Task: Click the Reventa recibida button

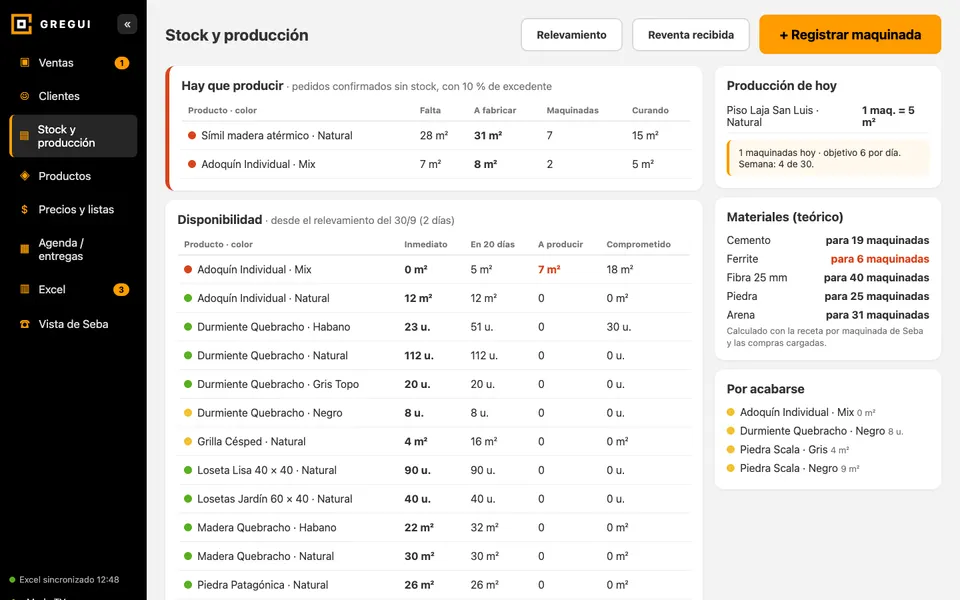Action: tap(691, 35)
